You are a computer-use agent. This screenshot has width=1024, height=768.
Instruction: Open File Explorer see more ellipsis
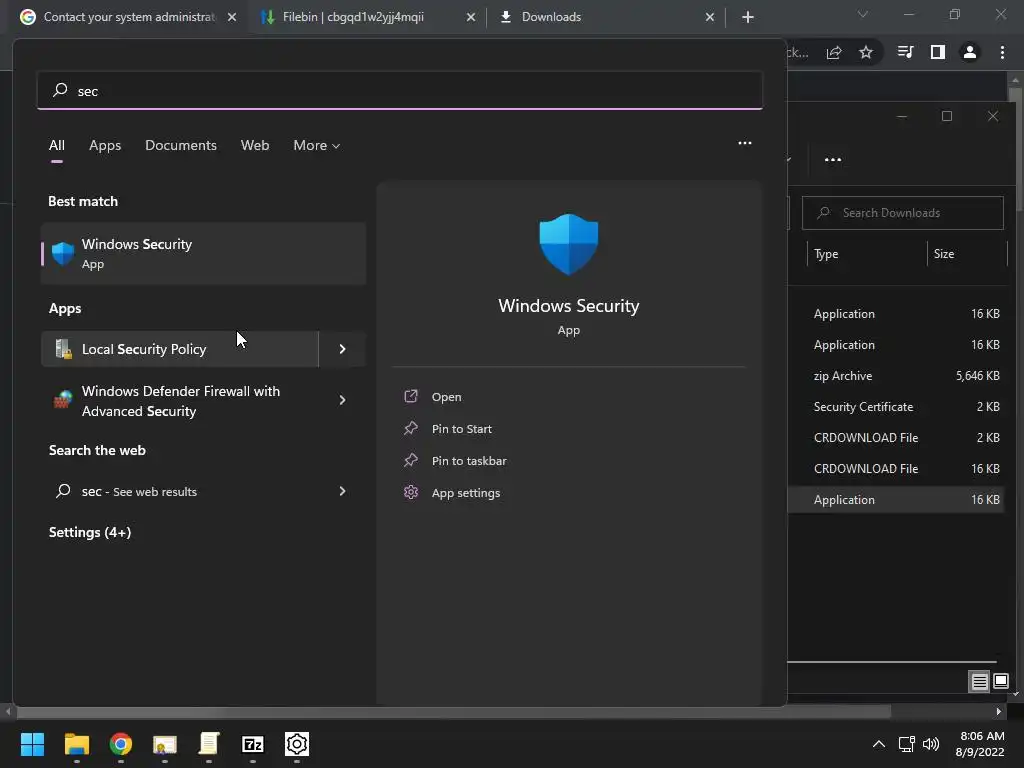833,159
